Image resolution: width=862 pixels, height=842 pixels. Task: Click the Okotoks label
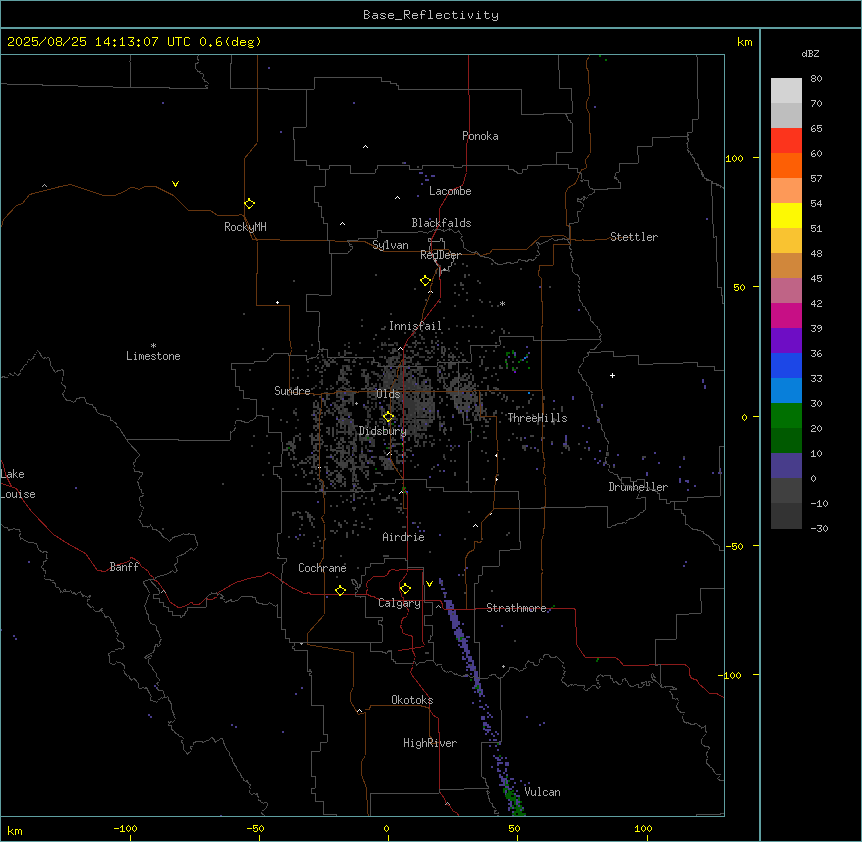click(x=412, y=700)
